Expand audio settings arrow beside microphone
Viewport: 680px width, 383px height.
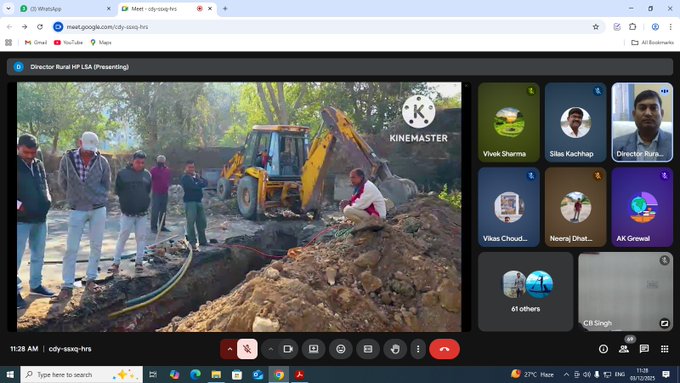(229, 349)
